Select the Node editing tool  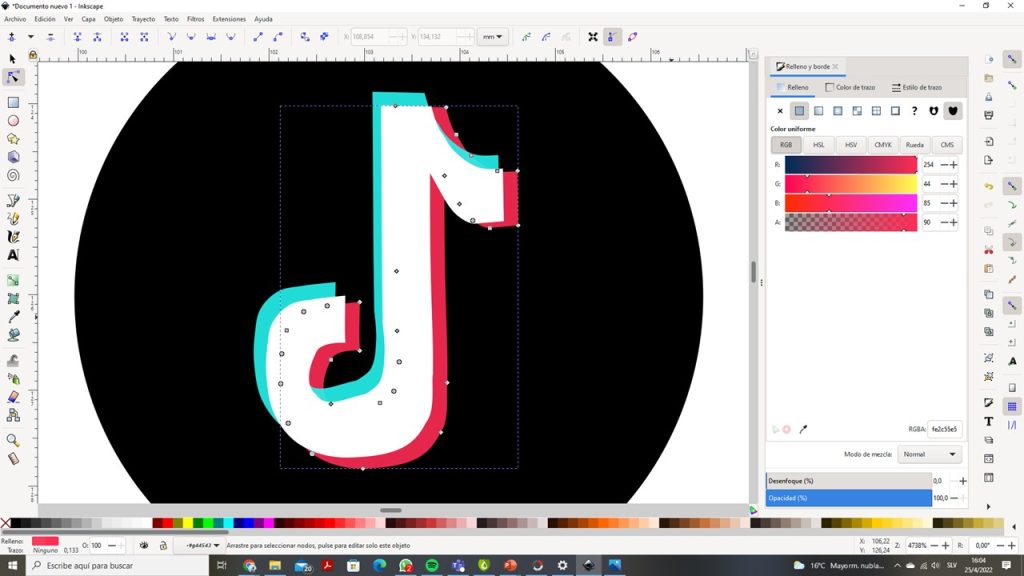(12, 77)
